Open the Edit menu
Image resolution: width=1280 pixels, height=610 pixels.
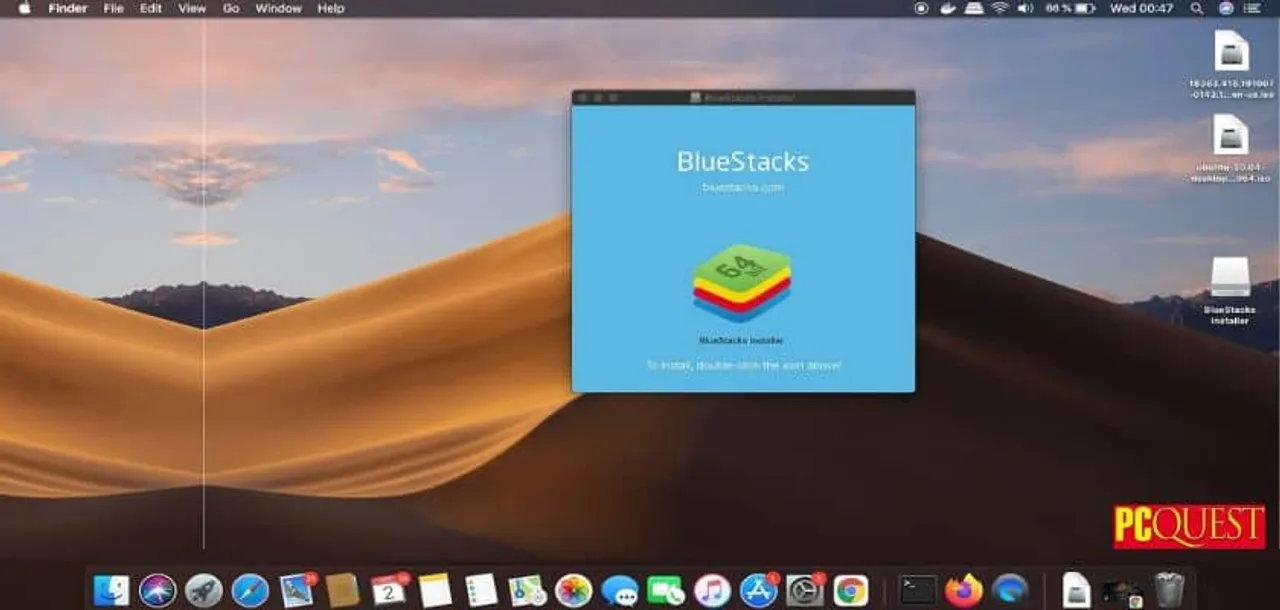[151, 8]
